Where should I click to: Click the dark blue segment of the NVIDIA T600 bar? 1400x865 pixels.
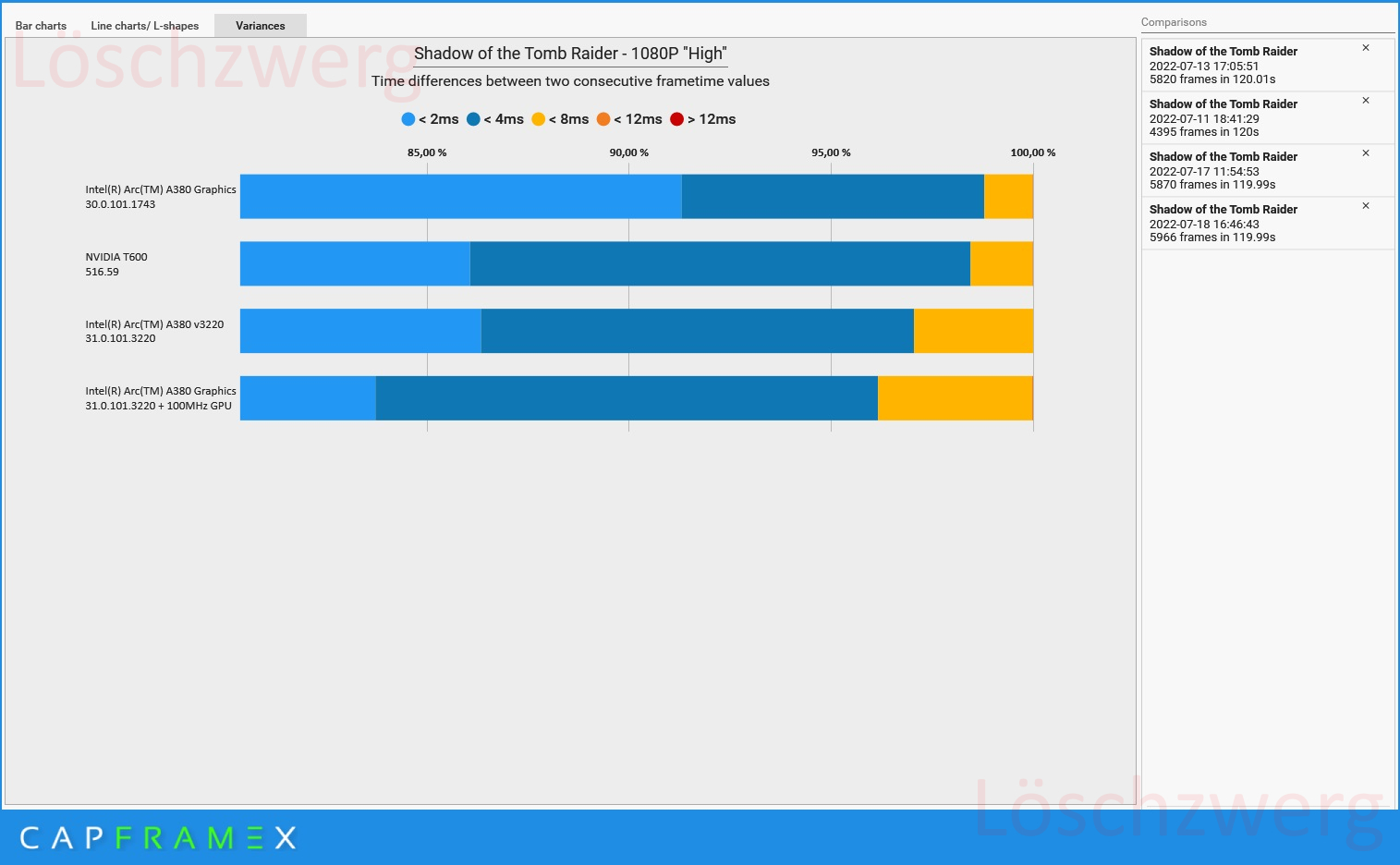point(720,263)
